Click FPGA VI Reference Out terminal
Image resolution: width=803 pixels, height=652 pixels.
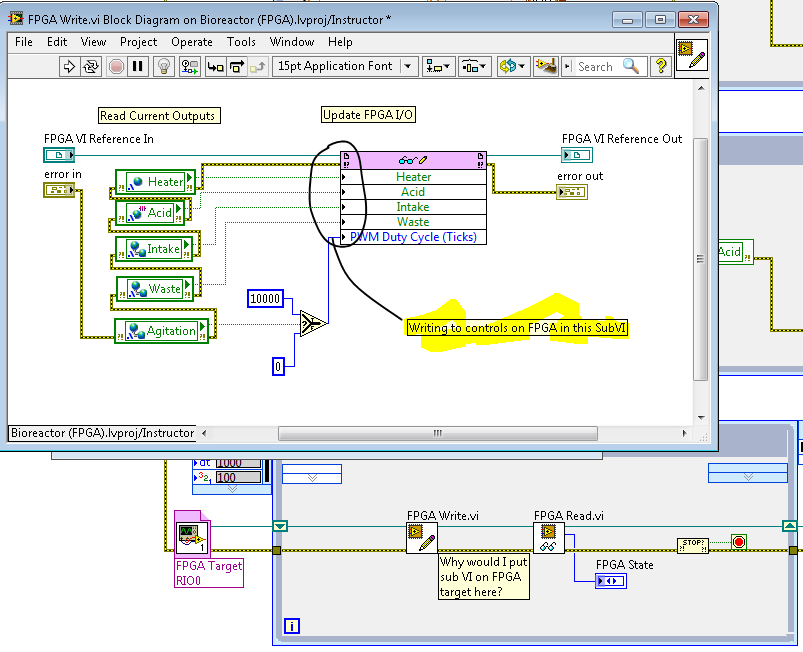tap(577, 155)
